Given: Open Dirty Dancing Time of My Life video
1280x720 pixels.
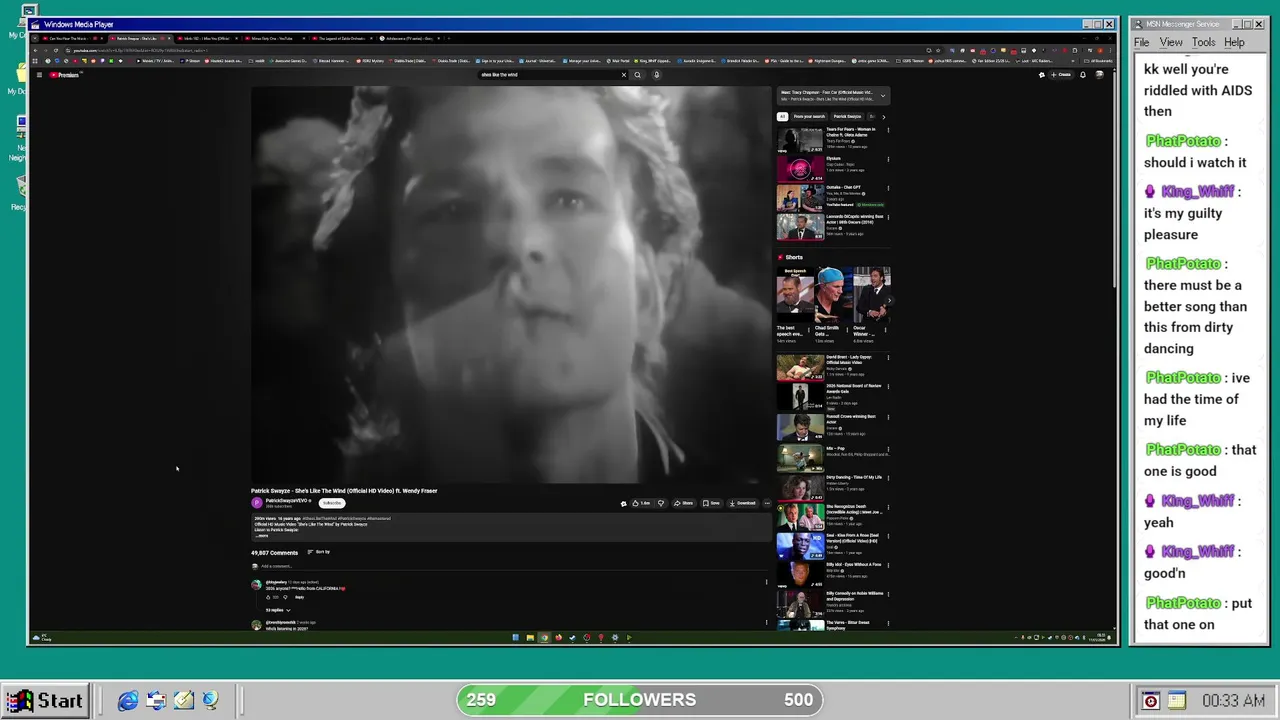Looking at the screenshot, I should tap(800, 487).
